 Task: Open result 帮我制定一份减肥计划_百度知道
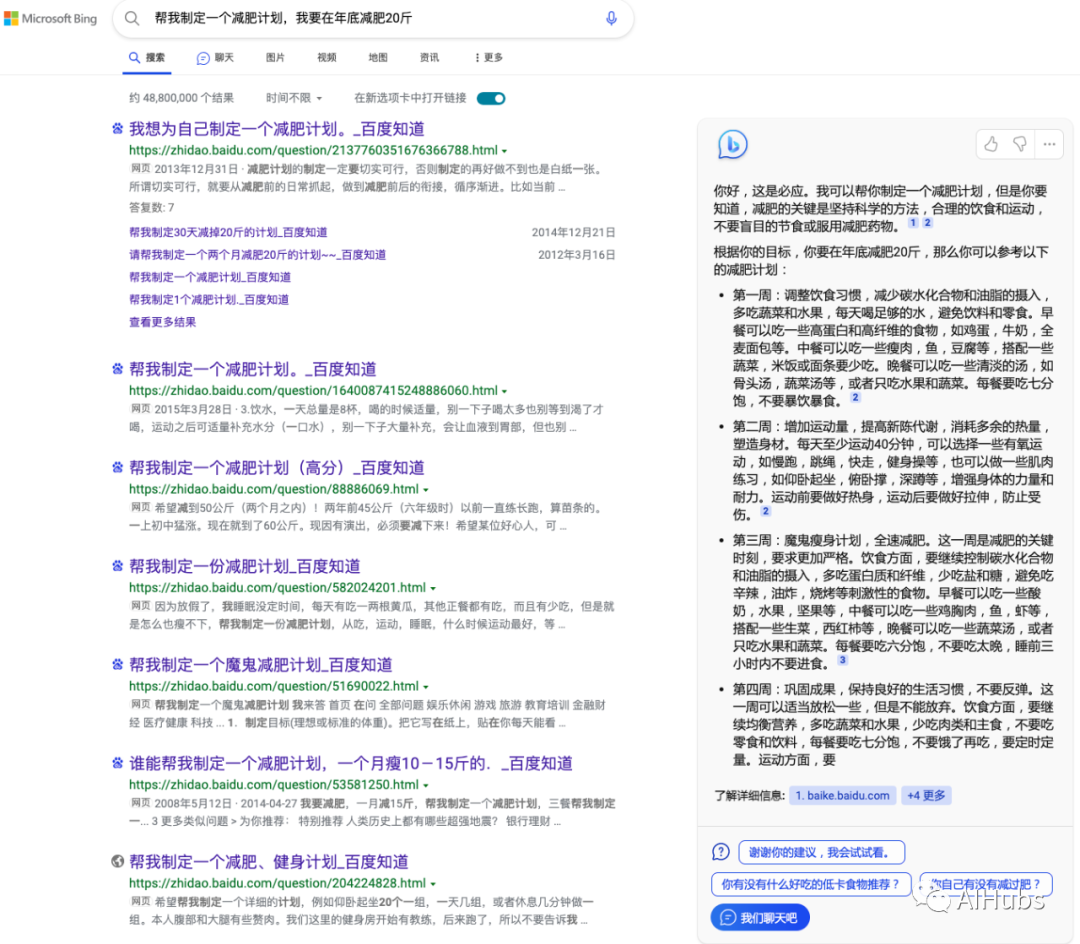coord(245,566)
